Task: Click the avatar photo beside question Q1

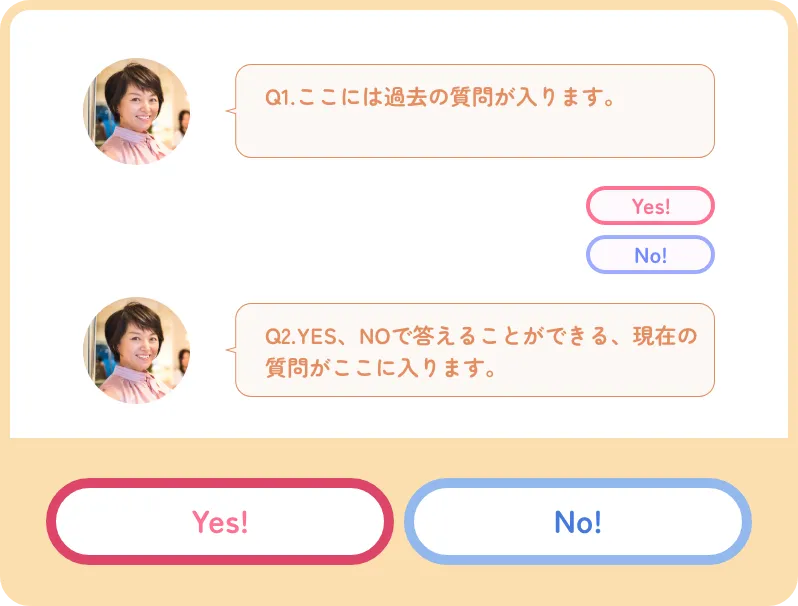Action: (x=136, y=111)
